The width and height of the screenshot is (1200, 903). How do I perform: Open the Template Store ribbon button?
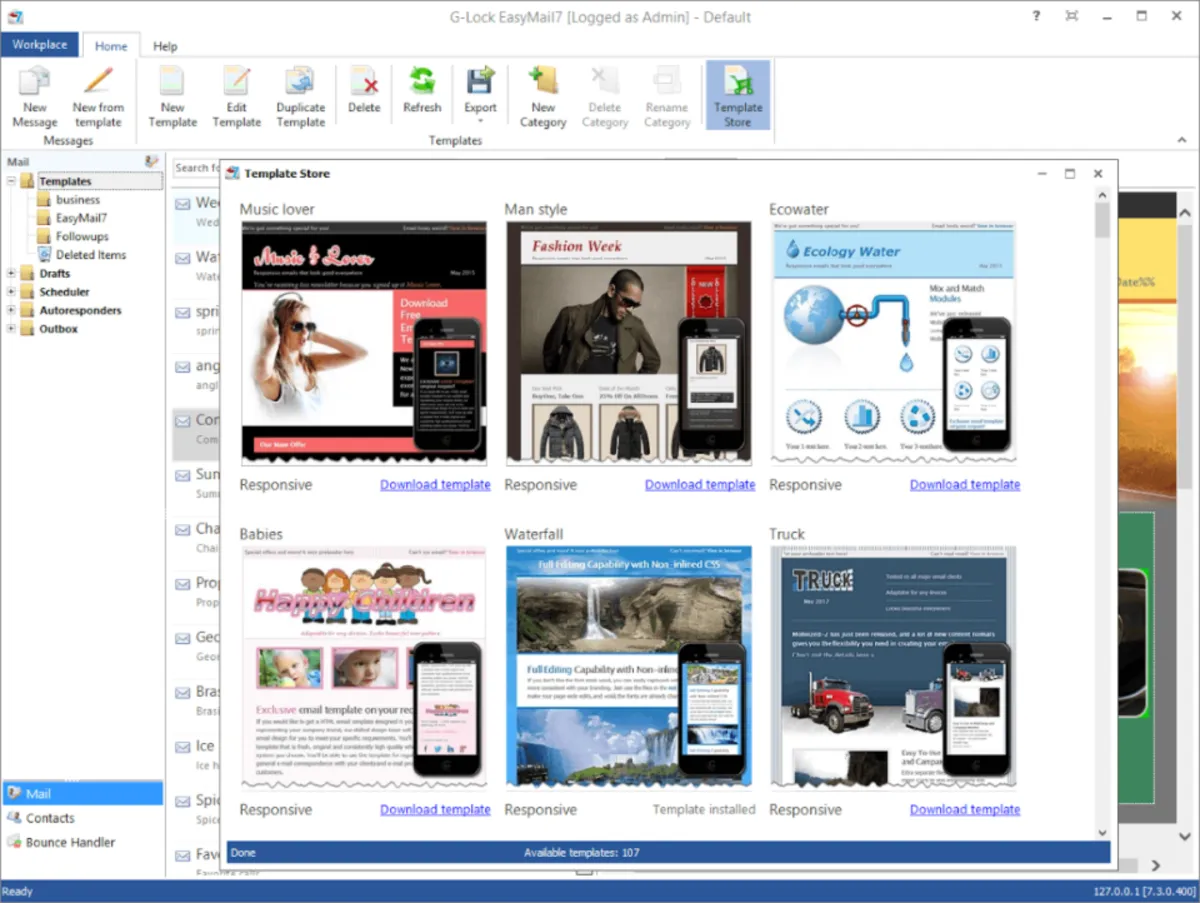(x=738, y=96)
